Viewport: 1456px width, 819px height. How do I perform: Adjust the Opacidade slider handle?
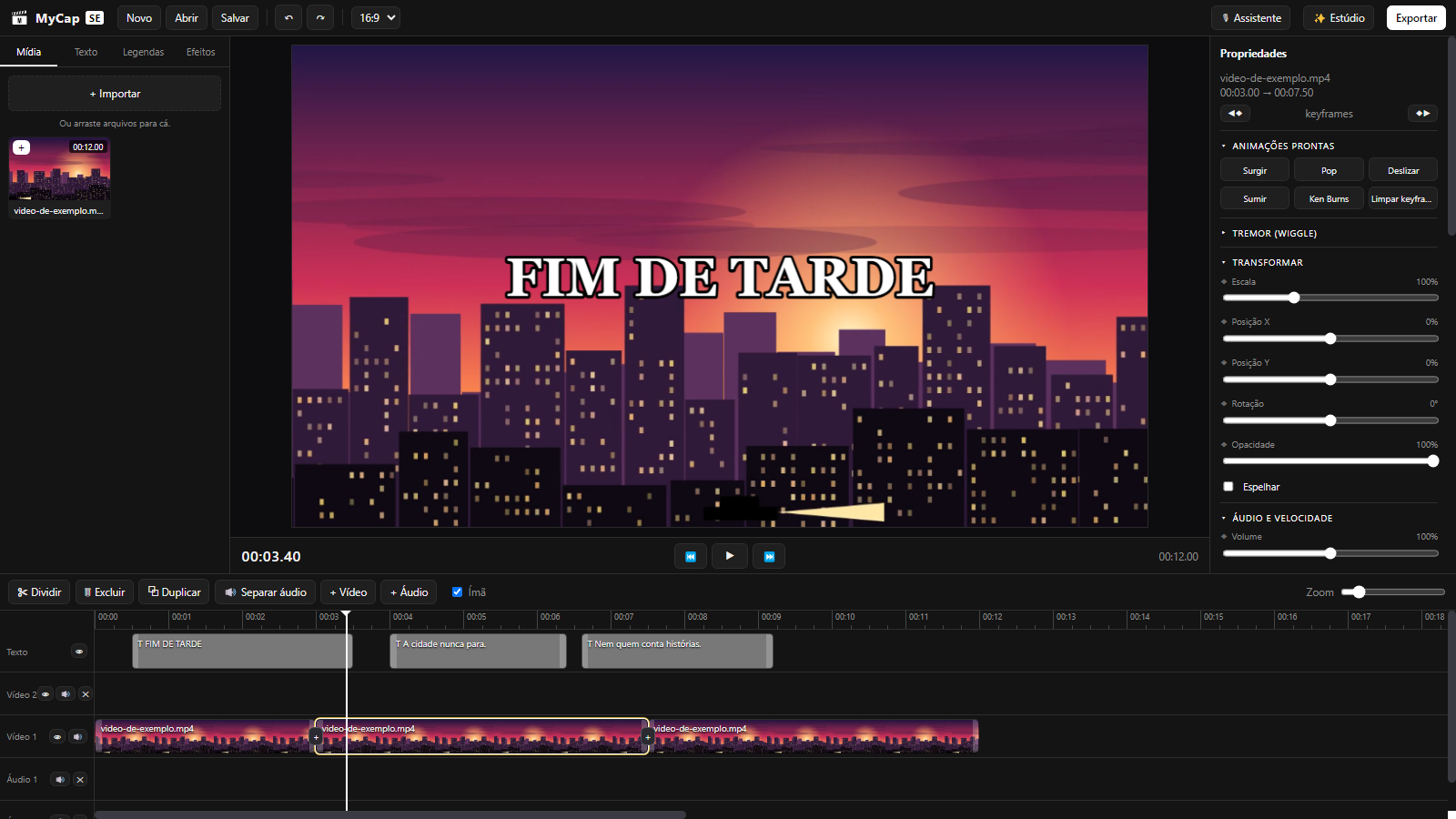point(1432,461)
